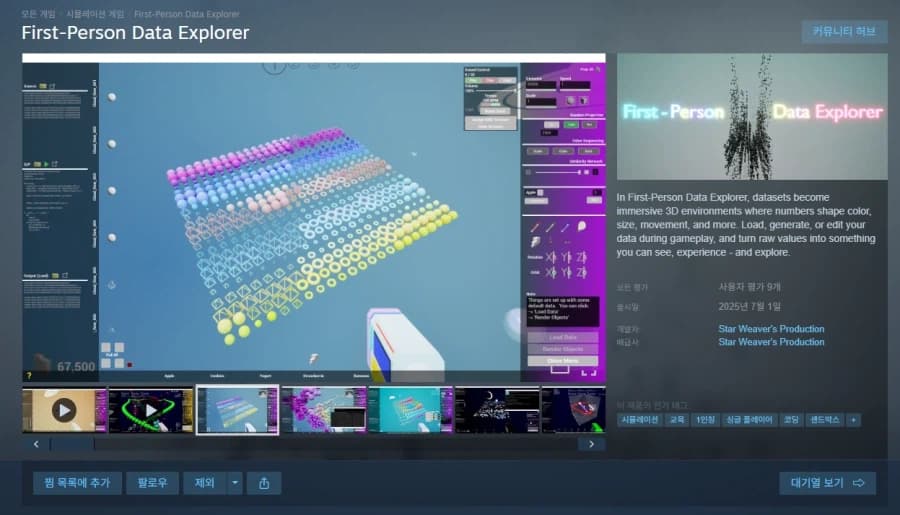The width and height of the screenshot is (900, 515).
Task: Expand the 제외 dropdown arrow
Action: pyautogui.click(x=235, y=483)
